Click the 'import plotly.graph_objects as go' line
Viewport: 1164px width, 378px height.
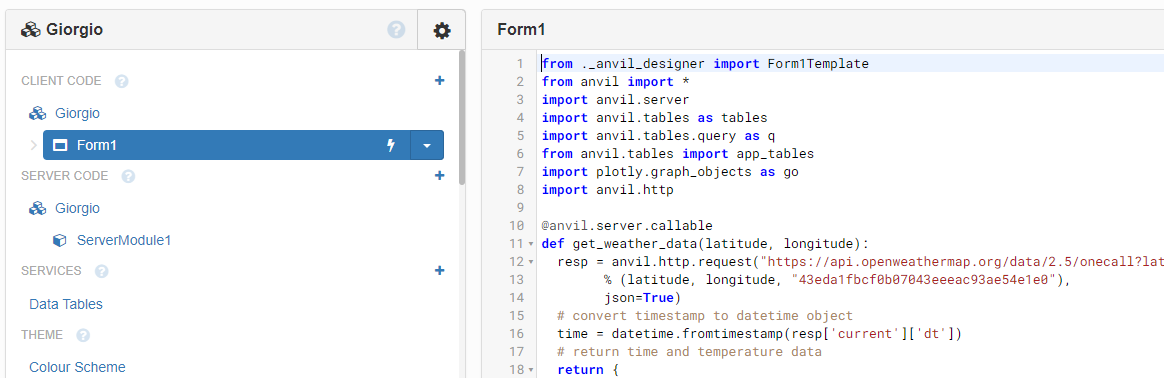coord(670,172)
